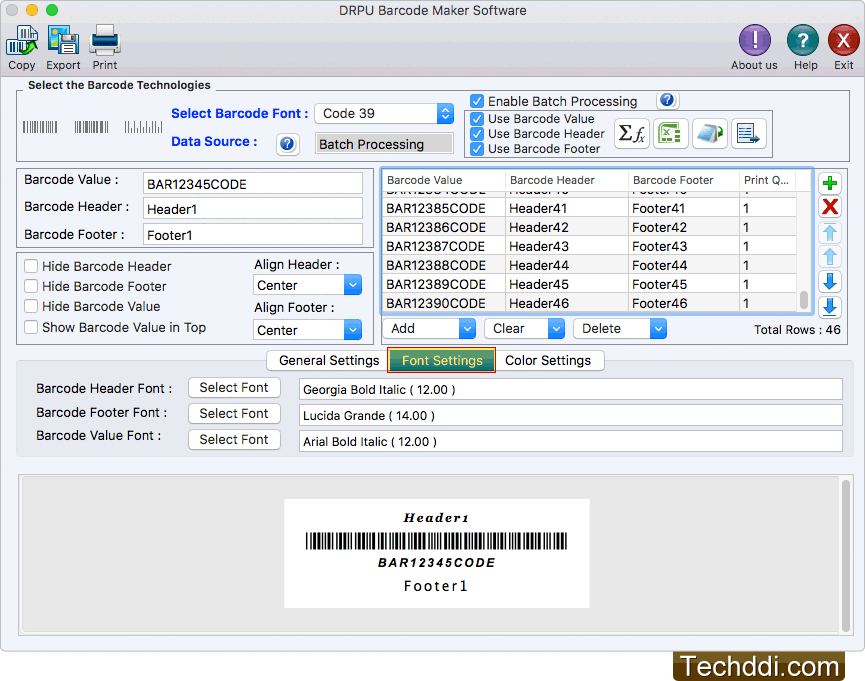Click the preview area vertical scrollbar
The image size is (865, 681).
pos(846,556)
